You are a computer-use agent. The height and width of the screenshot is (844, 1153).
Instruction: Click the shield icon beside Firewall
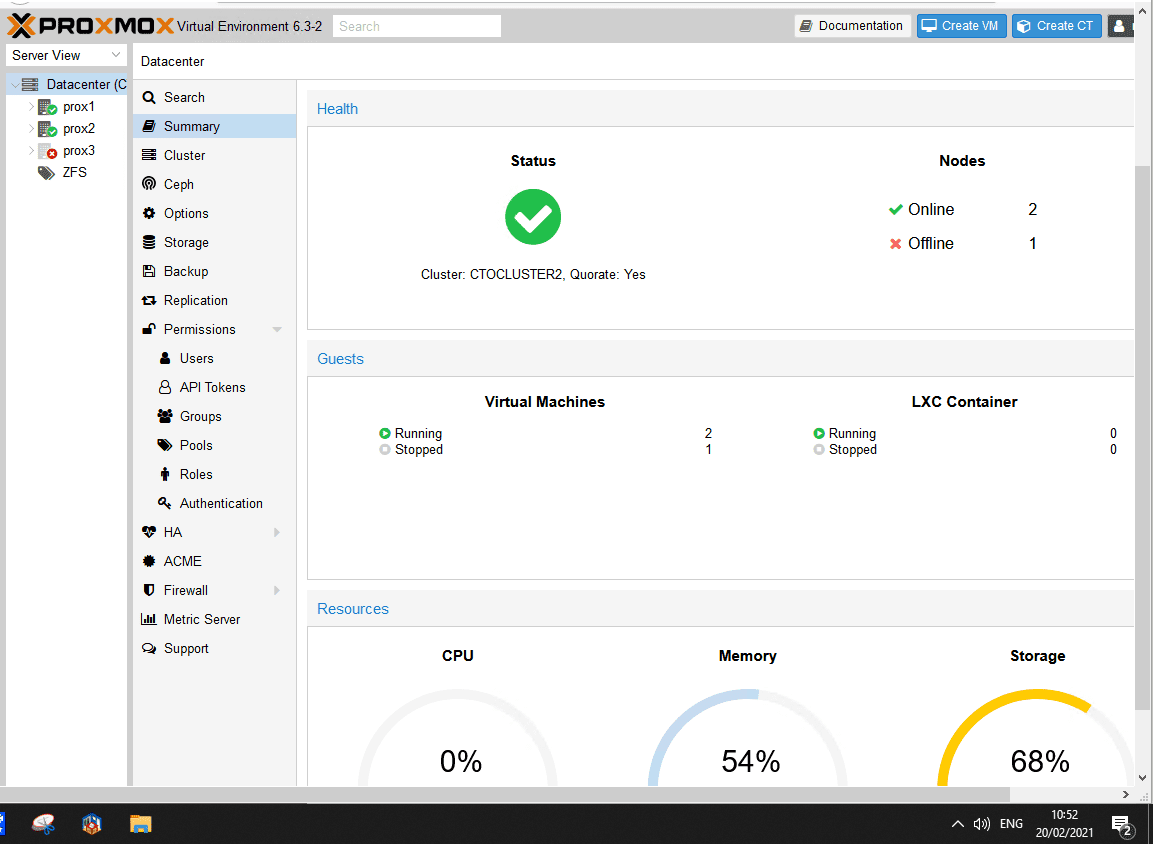pyautogui.click(x=149, y=590)
